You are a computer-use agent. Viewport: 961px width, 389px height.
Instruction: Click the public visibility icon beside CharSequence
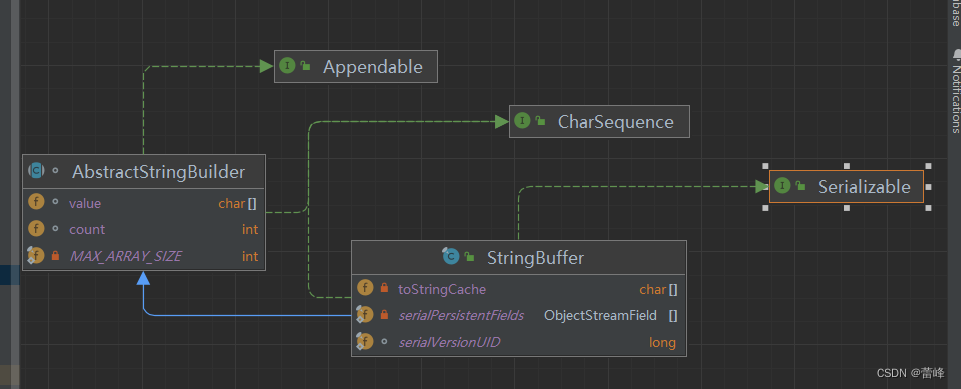click(x=540, y=122)
